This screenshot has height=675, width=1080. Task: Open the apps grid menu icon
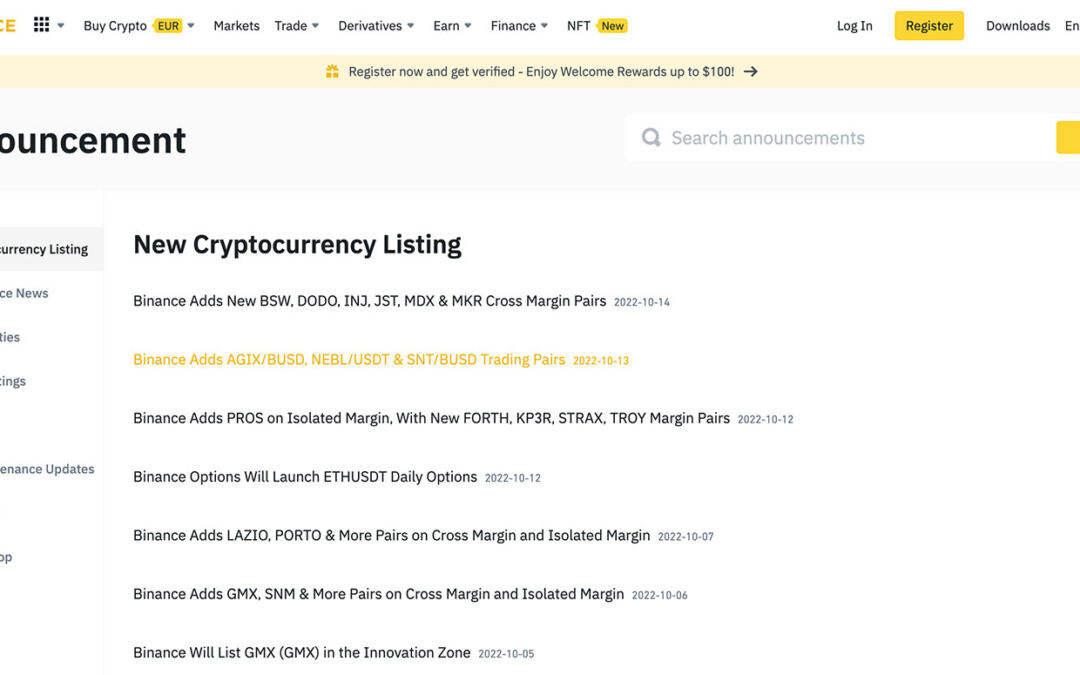pos(41,25)
